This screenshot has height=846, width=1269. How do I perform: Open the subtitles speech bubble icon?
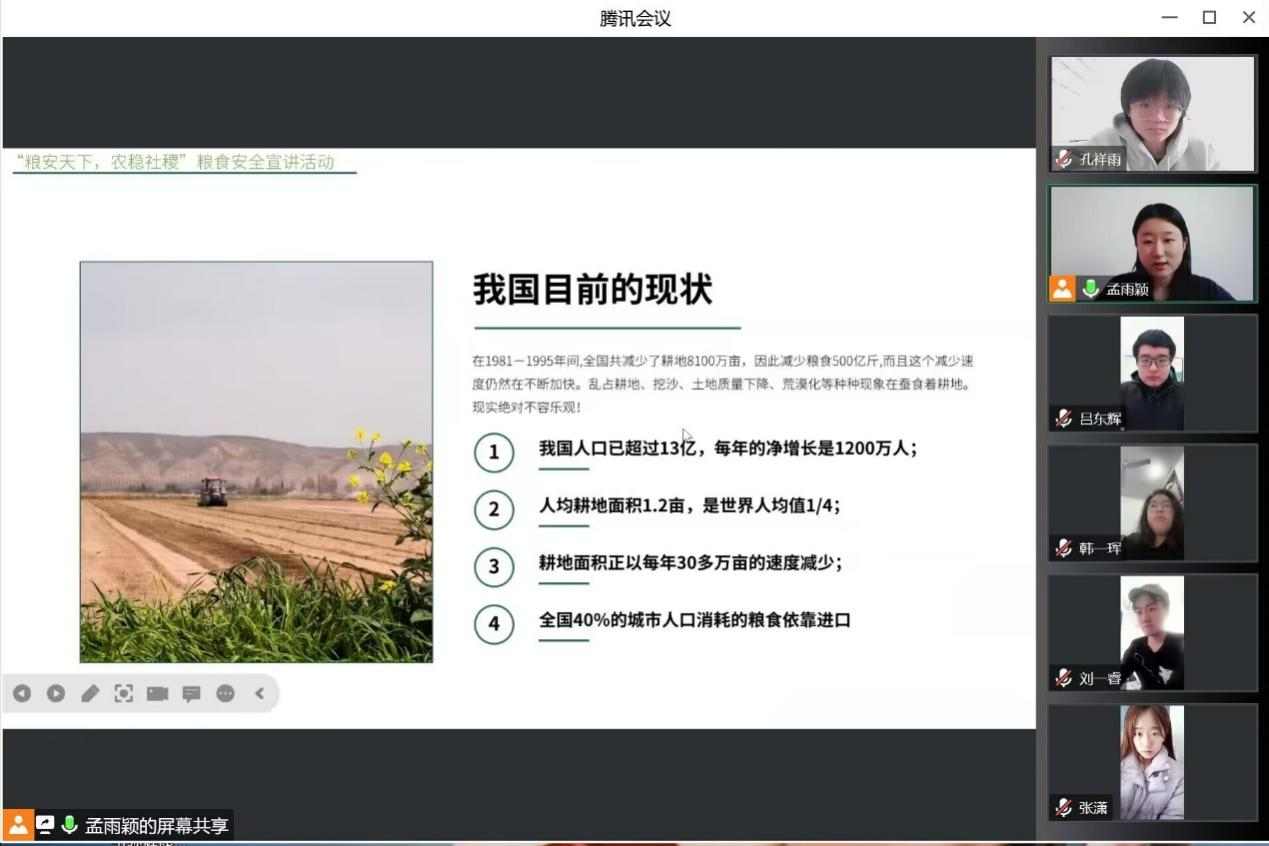tap(192, 693)
